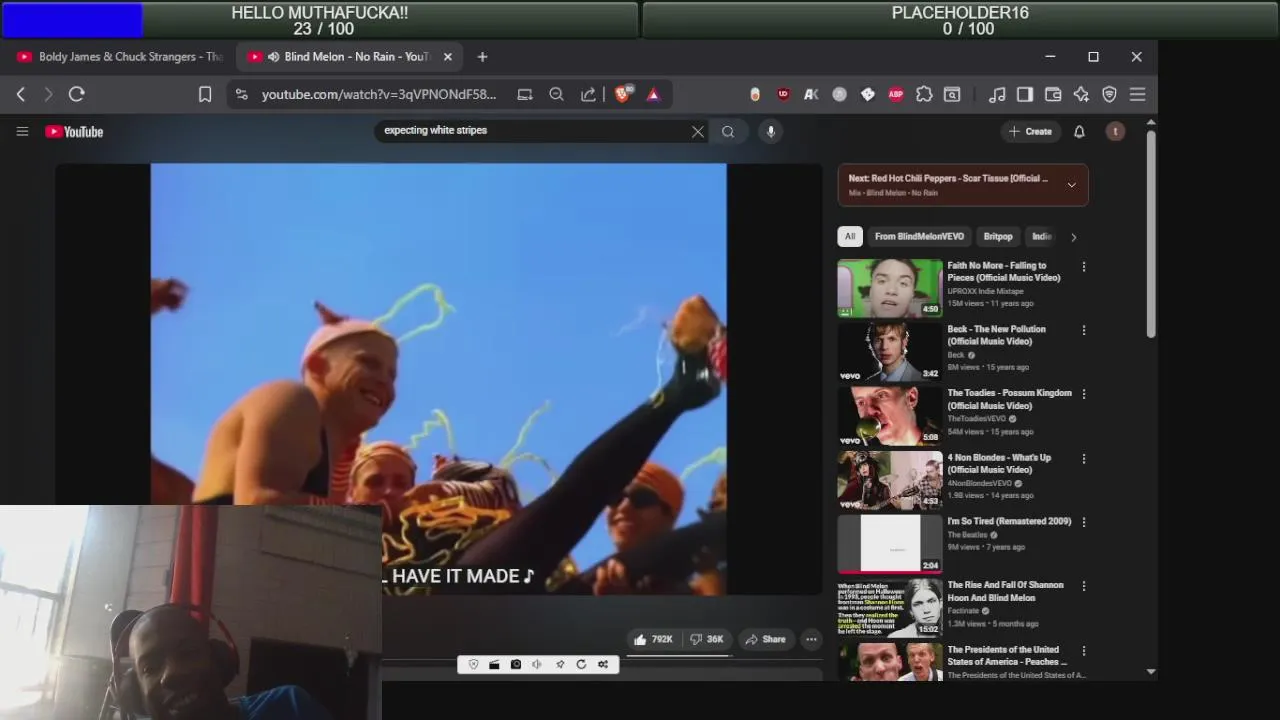Like the video (792K)
Image resolution: width=1280 pixels, height=720 pixels.
point(653,639)
